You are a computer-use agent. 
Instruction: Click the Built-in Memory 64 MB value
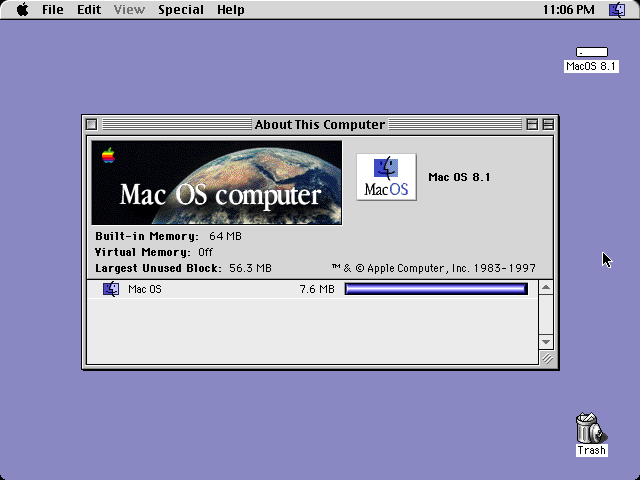pos(225,236)
